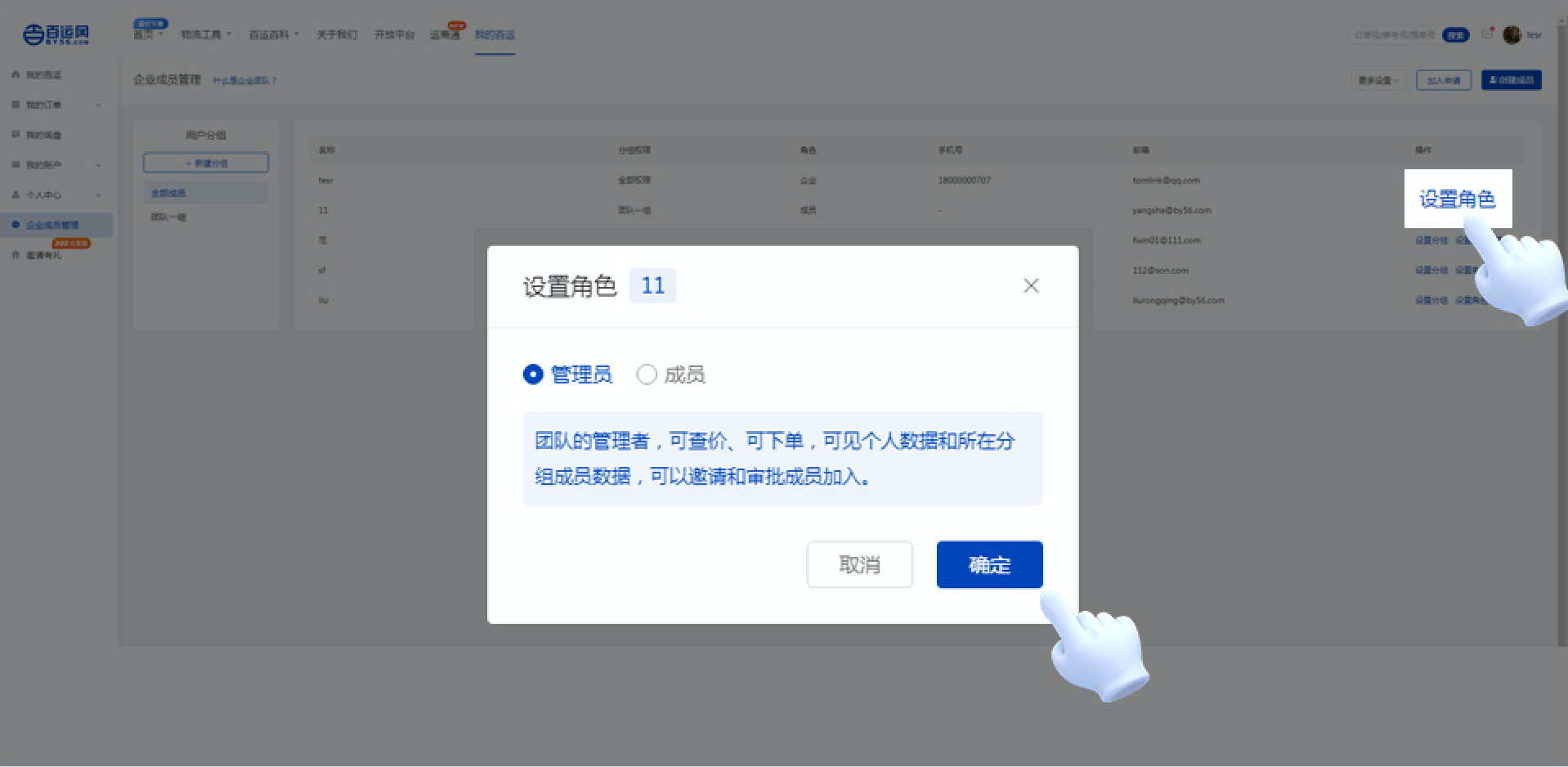
Task: Click the order number search input field
Action: 1395,34
